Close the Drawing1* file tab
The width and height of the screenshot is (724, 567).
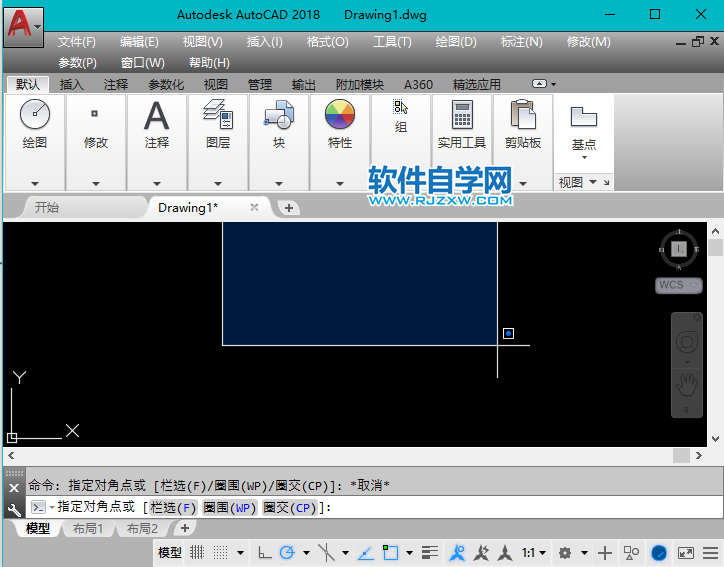(254, 207)
